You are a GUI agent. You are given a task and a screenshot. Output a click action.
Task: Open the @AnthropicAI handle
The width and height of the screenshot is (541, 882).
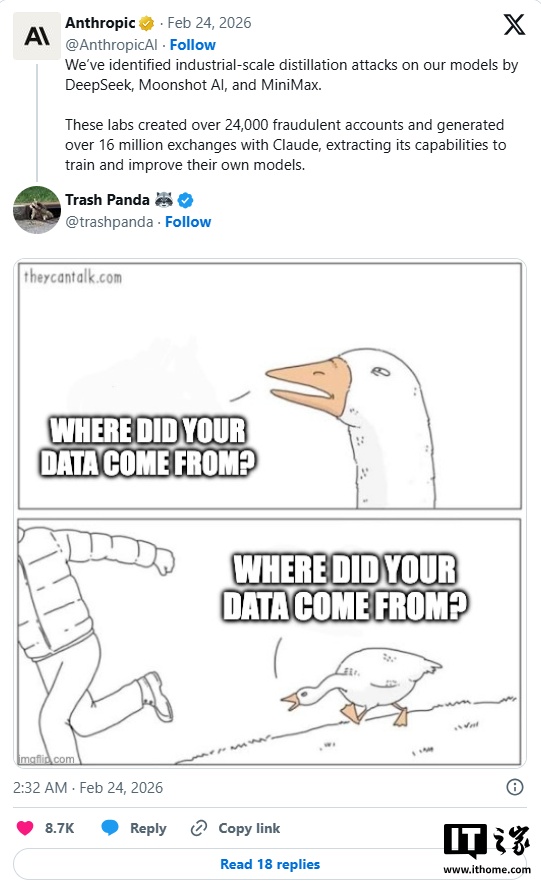click(111, 45)
